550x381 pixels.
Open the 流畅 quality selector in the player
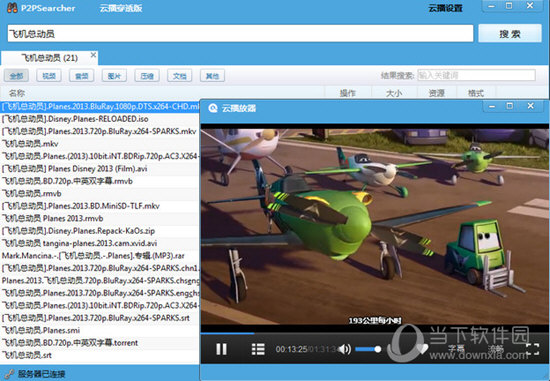pyautogui.click(x=496, y=348)
